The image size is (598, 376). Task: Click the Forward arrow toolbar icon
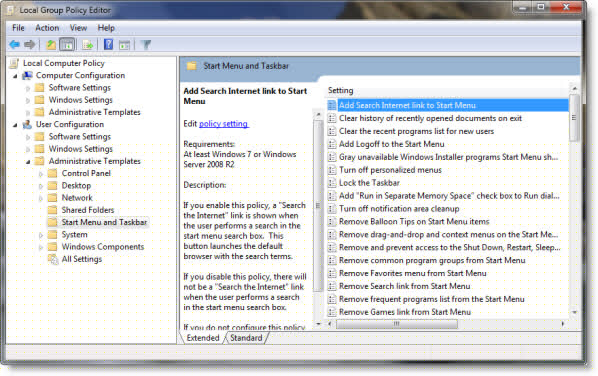pyautogui.click(x=29, y=45)
